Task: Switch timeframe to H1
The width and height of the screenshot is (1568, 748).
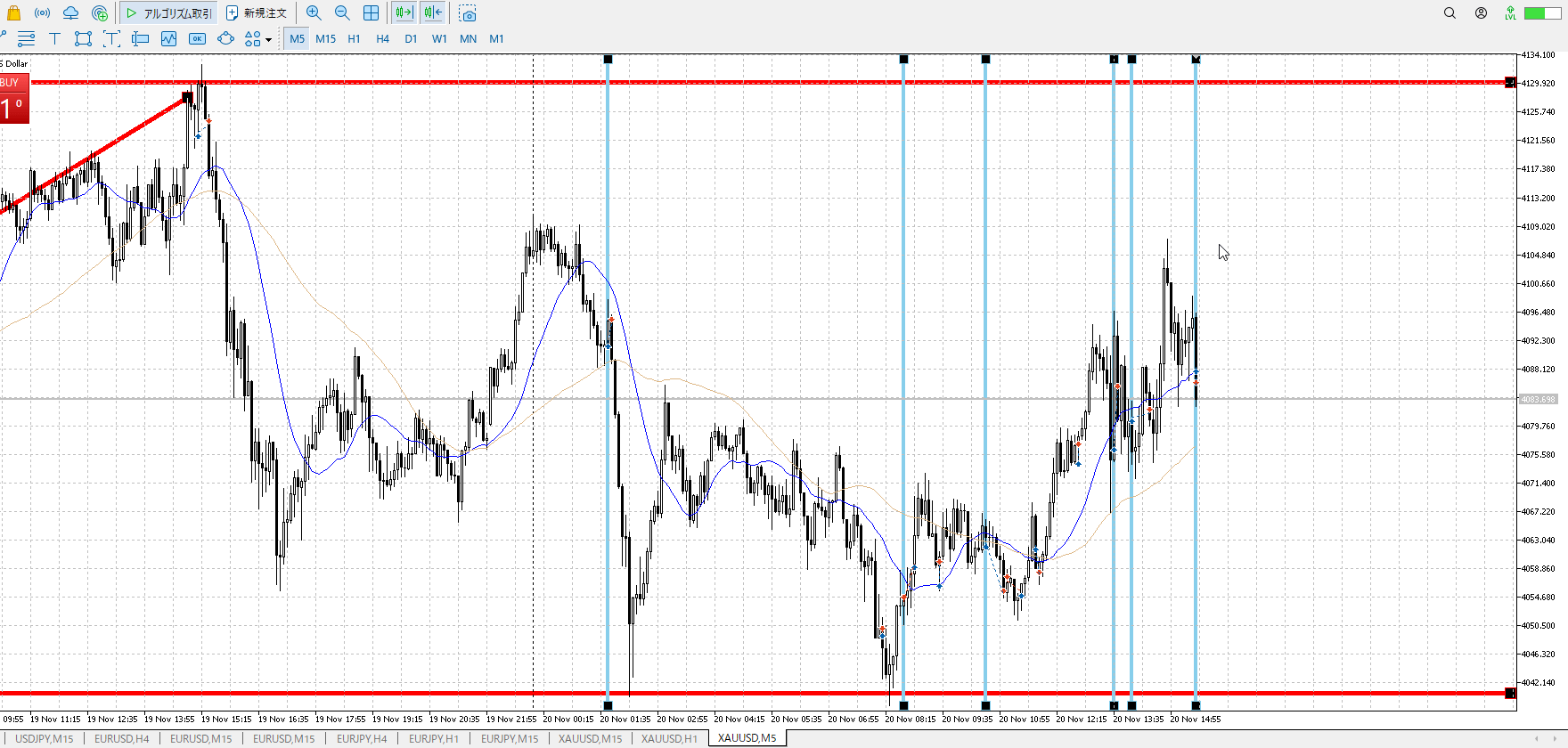Action: pyautogui.click(x=354, y=38)
